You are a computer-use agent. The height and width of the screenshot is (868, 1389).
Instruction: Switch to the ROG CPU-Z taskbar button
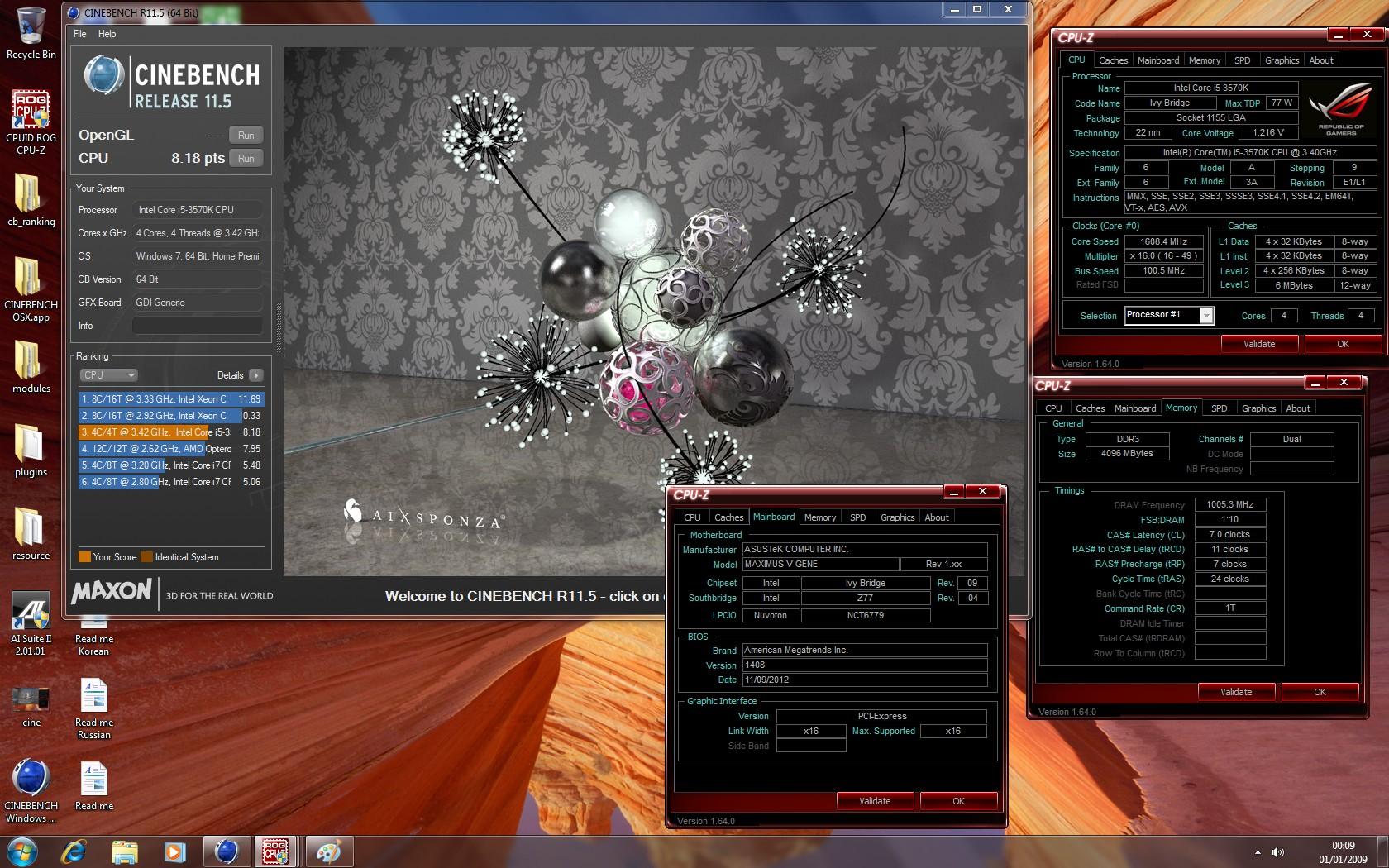tap(276, 851)
